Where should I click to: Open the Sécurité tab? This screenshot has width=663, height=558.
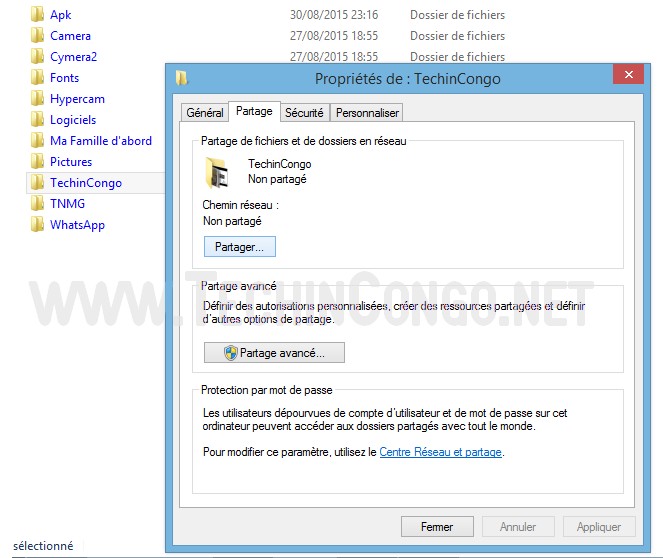pyautogui.click(x=304, y=113)
